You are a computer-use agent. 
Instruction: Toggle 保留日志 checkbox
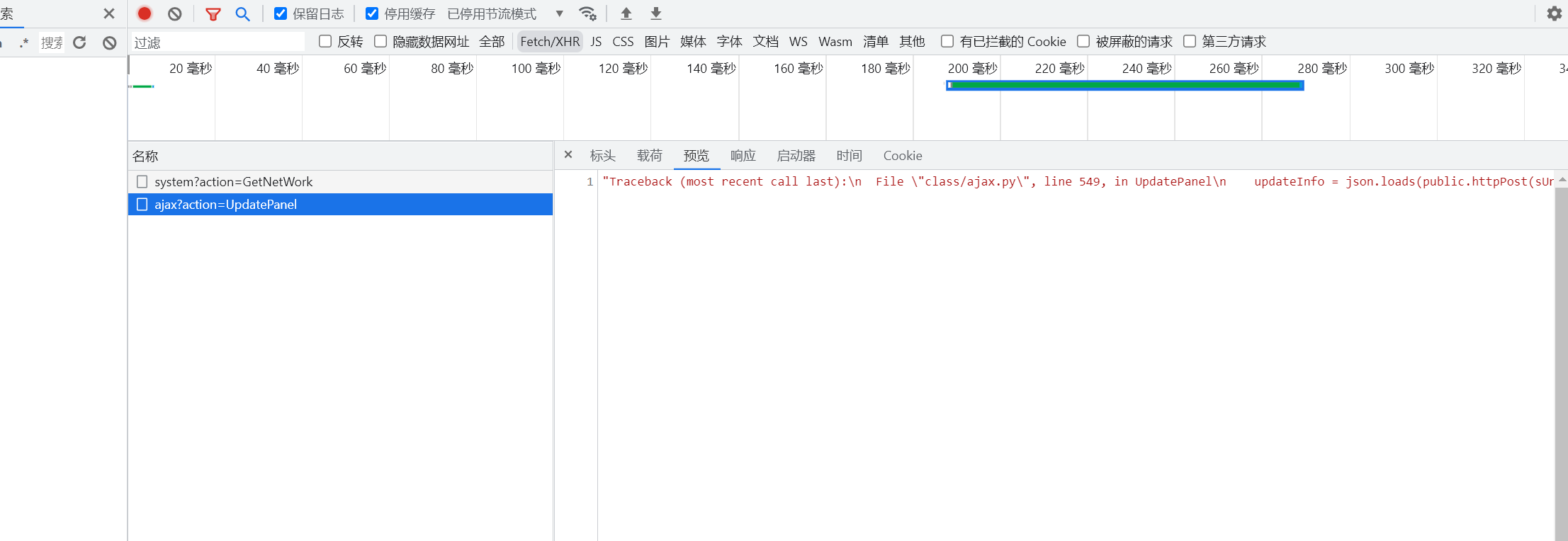pos(281,13)
